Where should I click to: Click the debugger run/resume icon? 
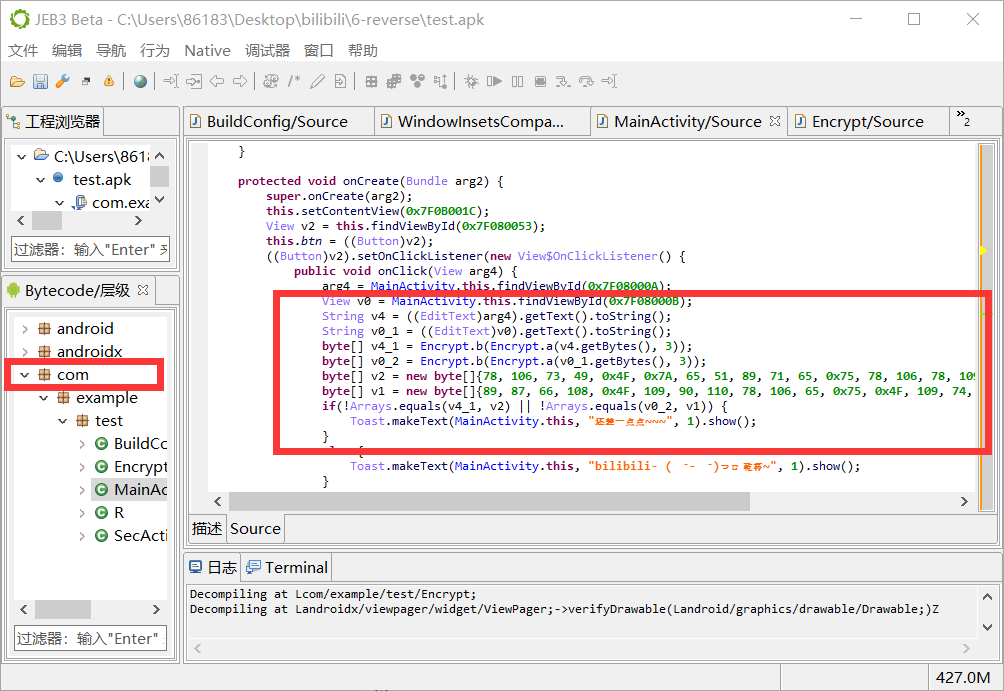pos(494,81)
